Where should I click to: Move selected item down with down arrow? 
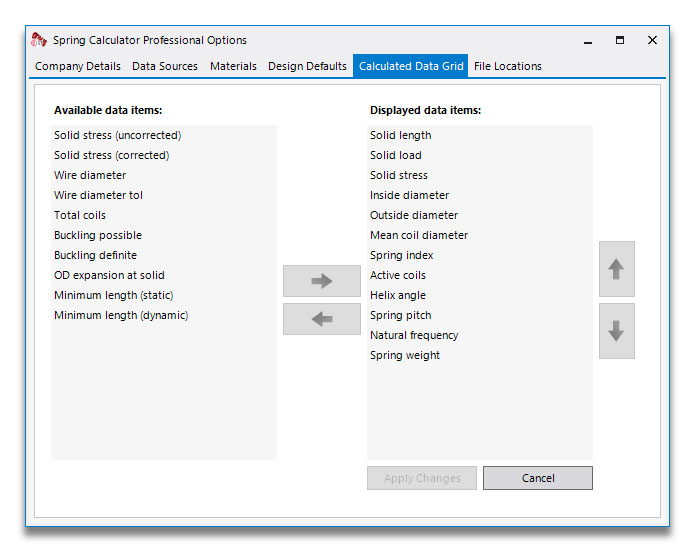617,331
